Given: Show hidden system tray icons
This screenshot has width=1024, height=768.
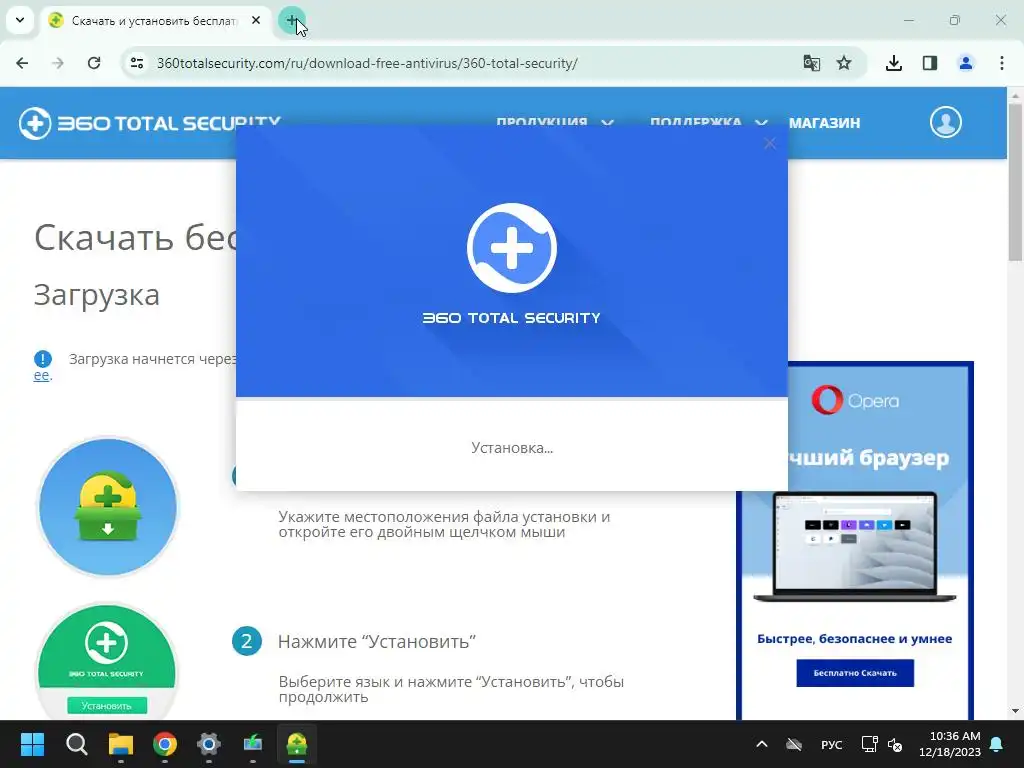Looking at the screenshot, I should click(x=761, y=744).
